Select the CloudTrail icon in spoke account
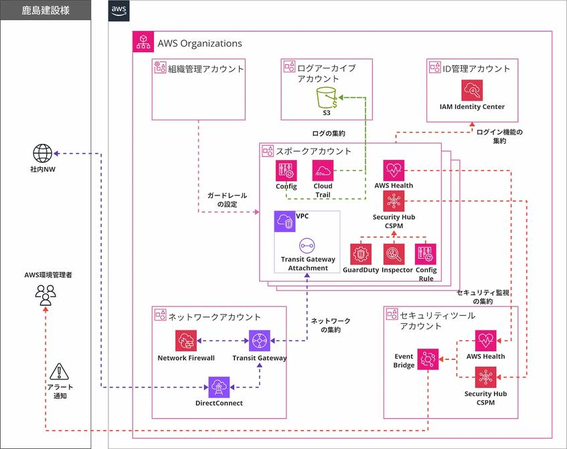This screenshot has width=567, height=449. tap(323, 171)
